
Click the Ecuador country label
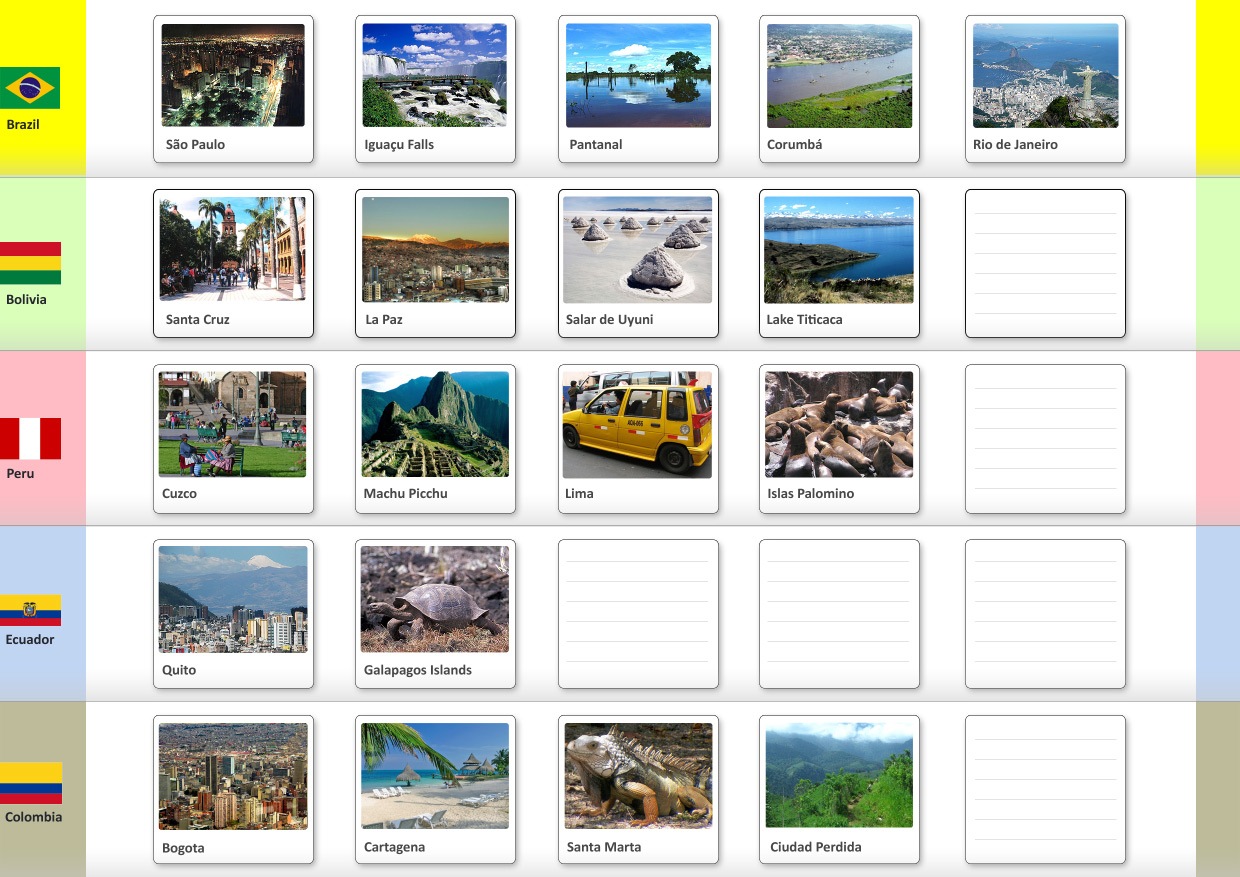[x=30, y=639]
